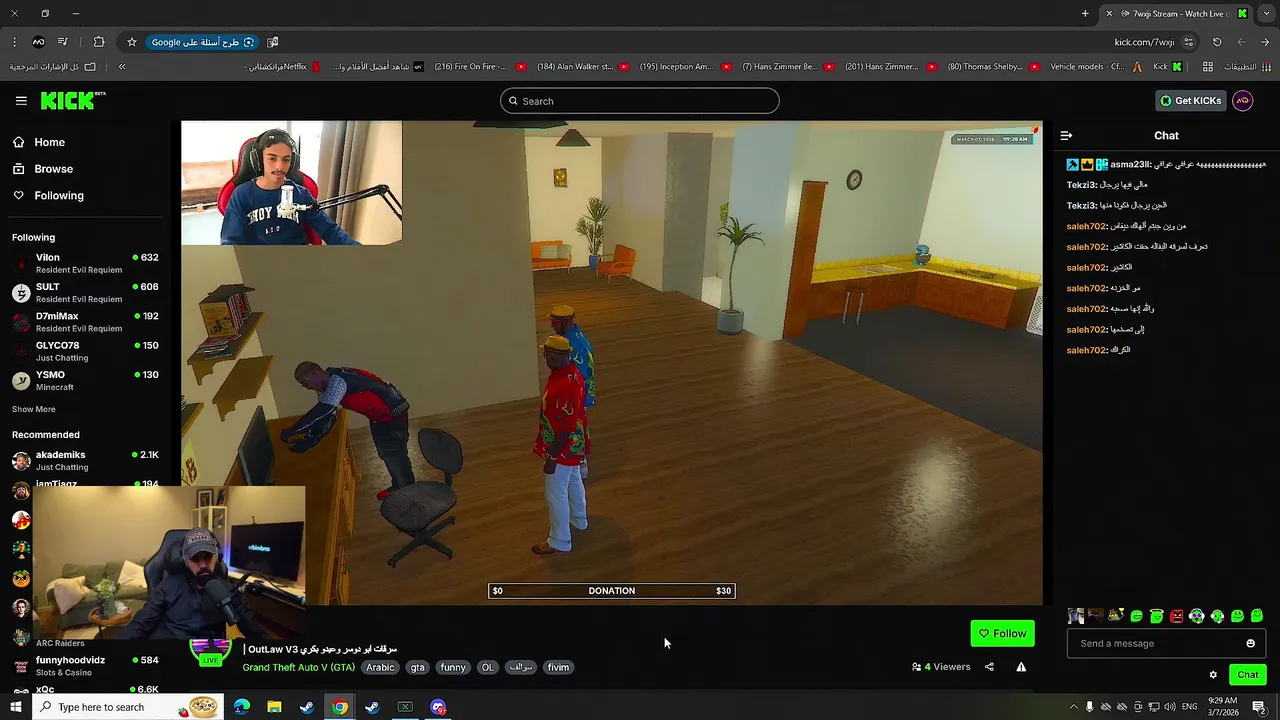Expand the bookmarks overflow chevron
1280x720 pixels.
[x=122, y=67]
